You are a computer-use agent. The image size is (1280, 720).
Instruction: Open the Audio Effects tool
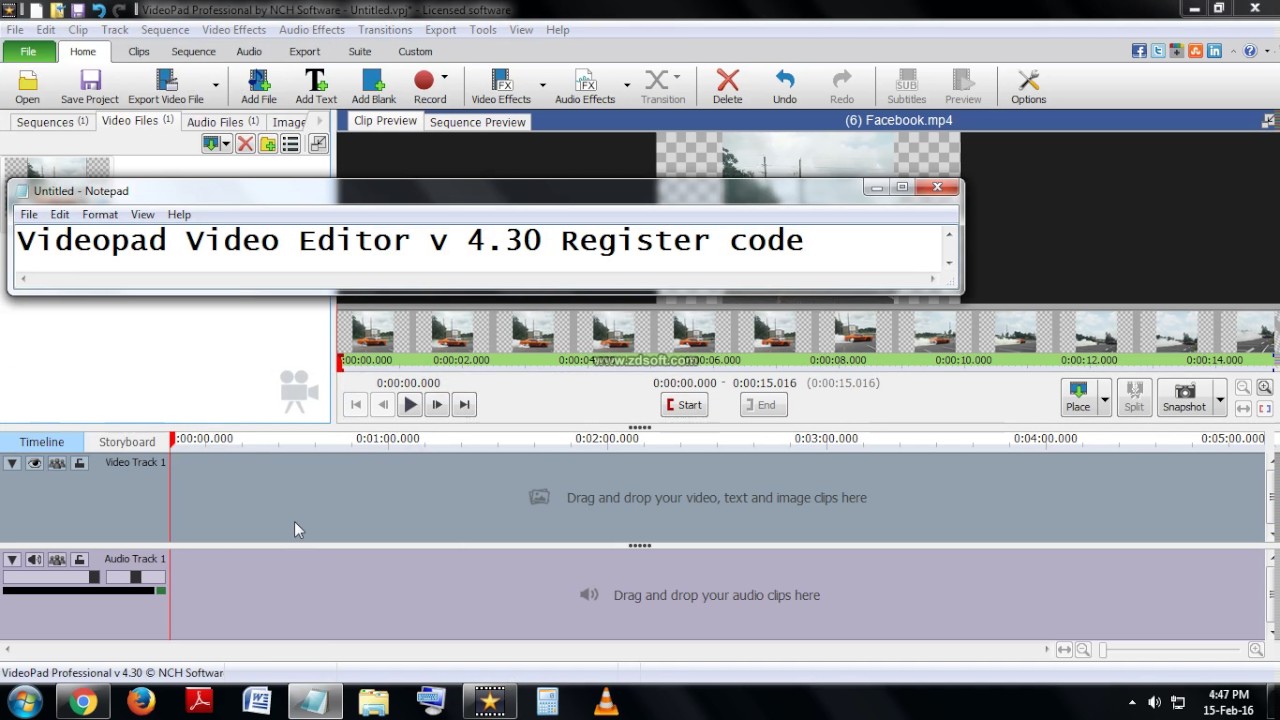(x=585, y=87)
